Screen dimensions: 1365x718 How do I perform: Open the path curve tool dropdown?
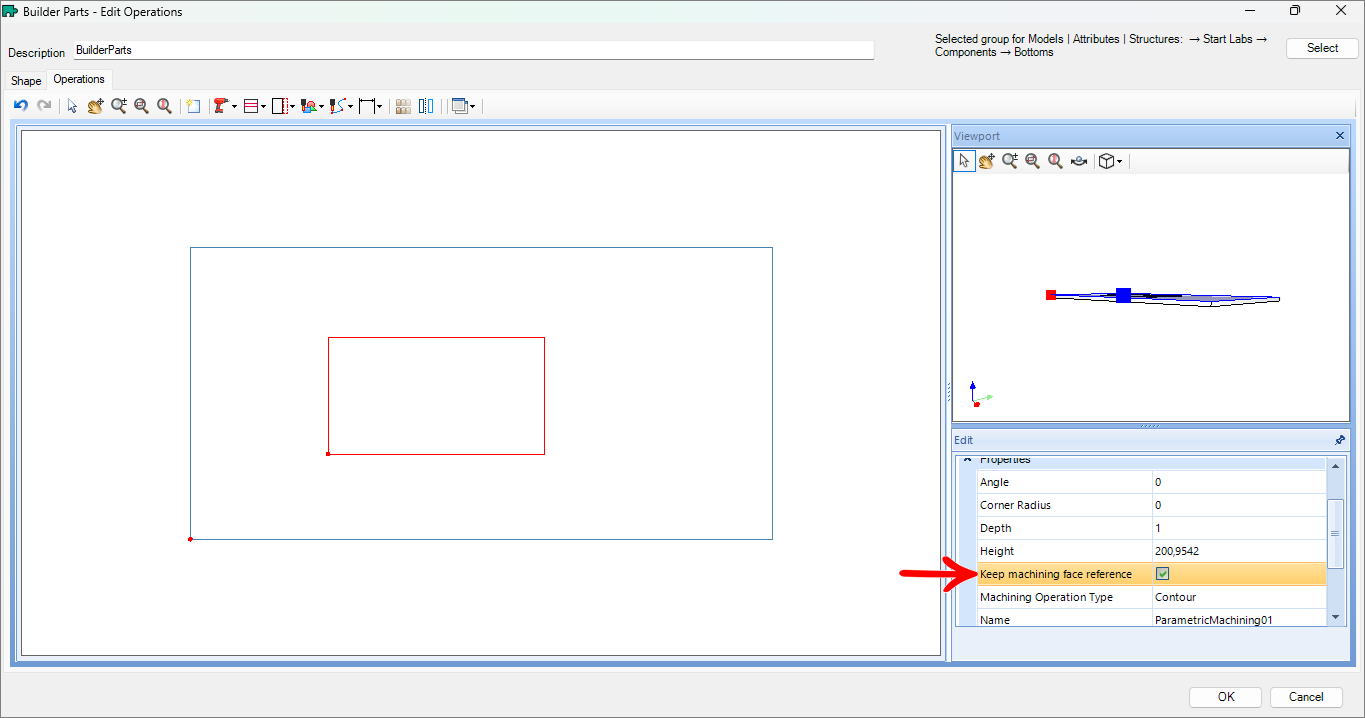click(x=350, y=105)
